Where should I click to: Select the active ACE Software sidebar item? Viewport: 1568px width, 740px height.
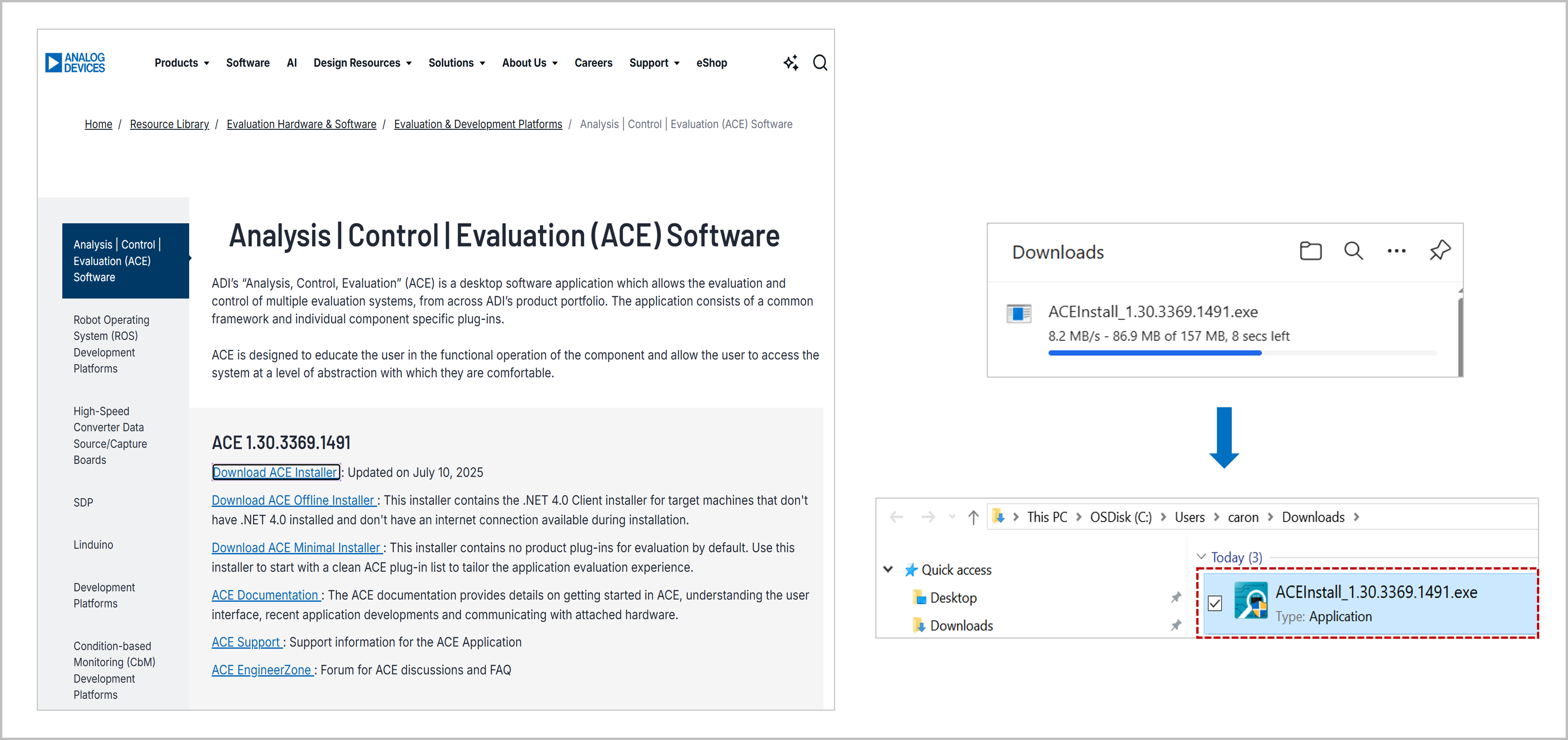pos(125,261)
